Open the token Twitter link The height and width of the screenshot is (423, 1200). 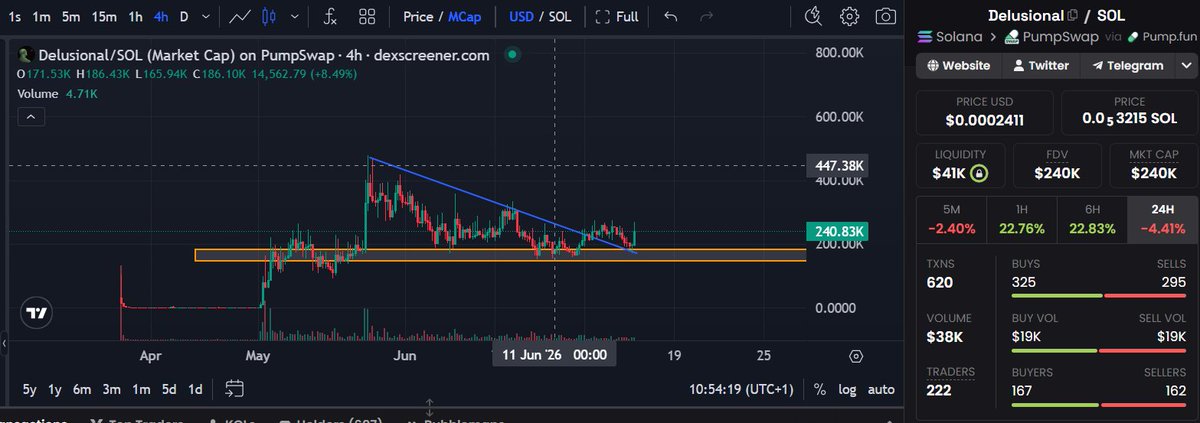pos(1041,65)
